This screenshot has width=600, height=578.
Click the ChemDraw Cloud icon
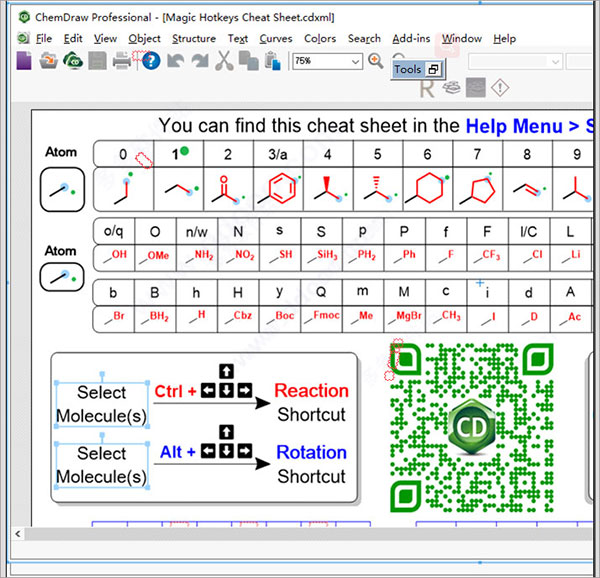[73, 60]
